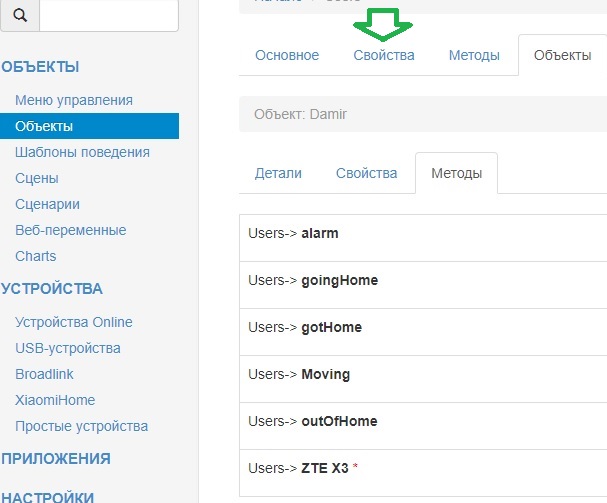Select Объекты in the sidebar
The height and width of the screenshot is (503, 607).
(44, 126)
